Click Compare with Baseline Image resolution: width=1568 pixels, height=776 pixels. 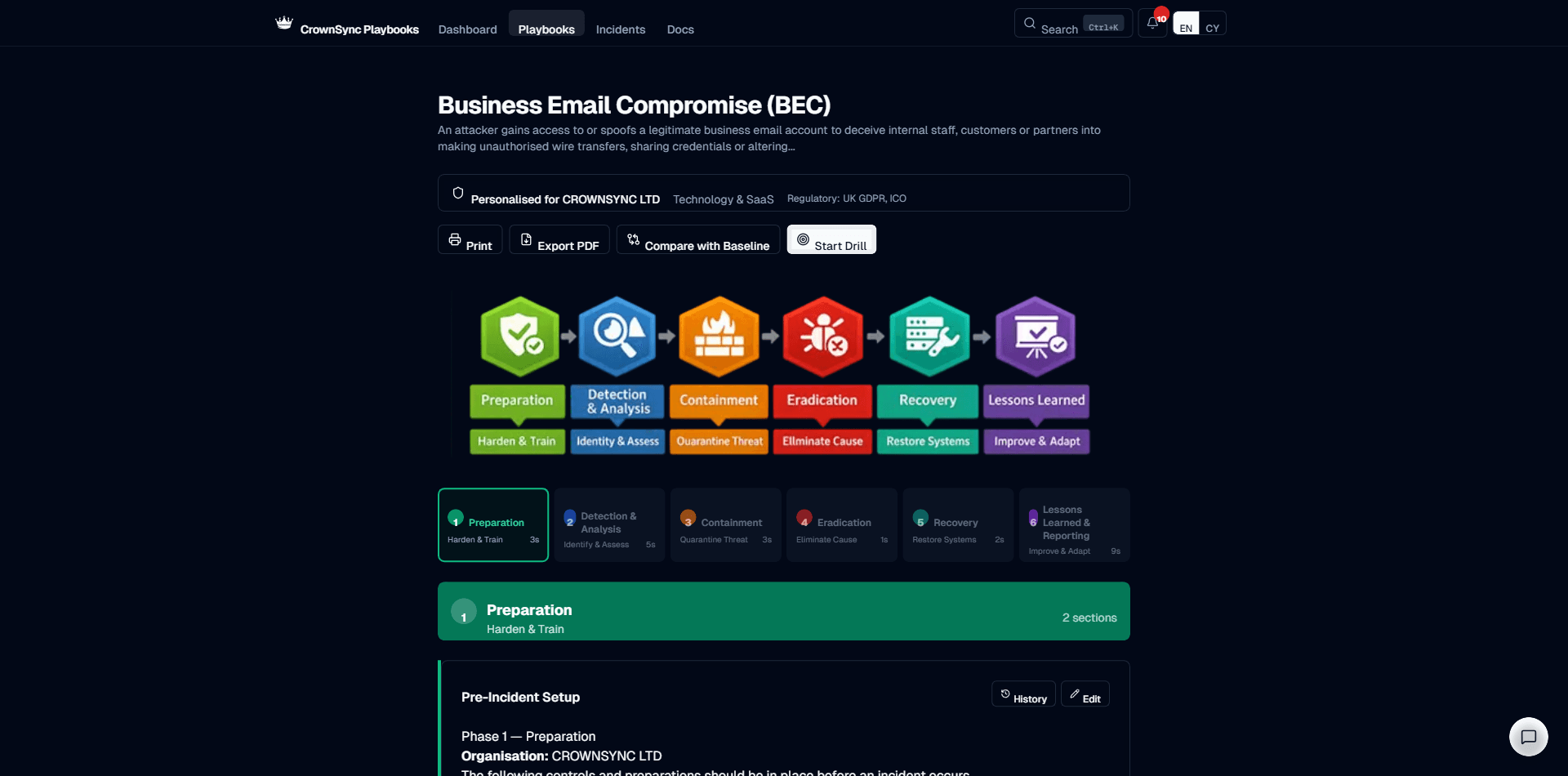[x=698, y=239]
